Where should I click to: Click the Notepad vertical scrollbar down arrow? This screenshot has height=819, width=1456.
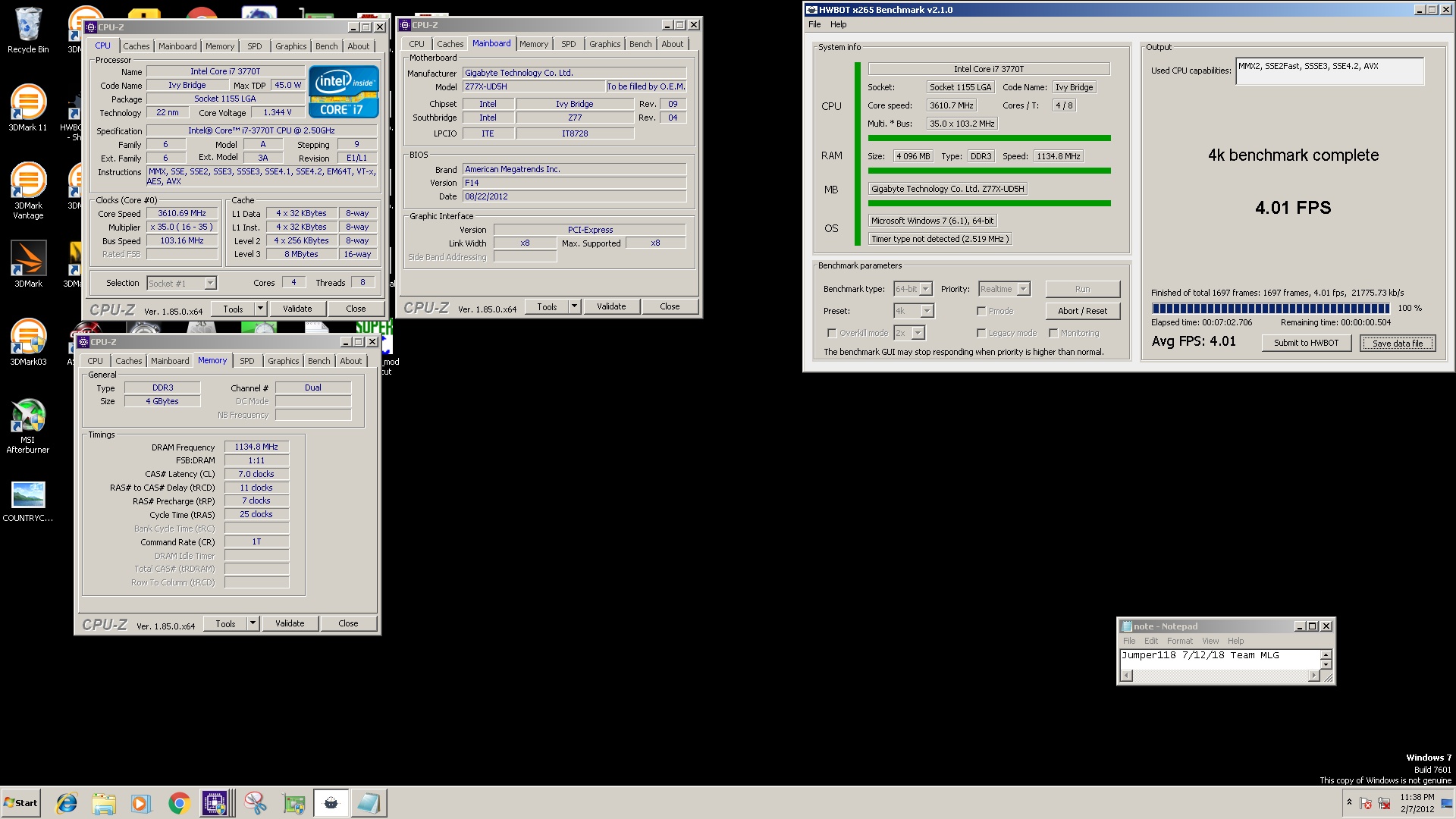[x=1326, y=665]
